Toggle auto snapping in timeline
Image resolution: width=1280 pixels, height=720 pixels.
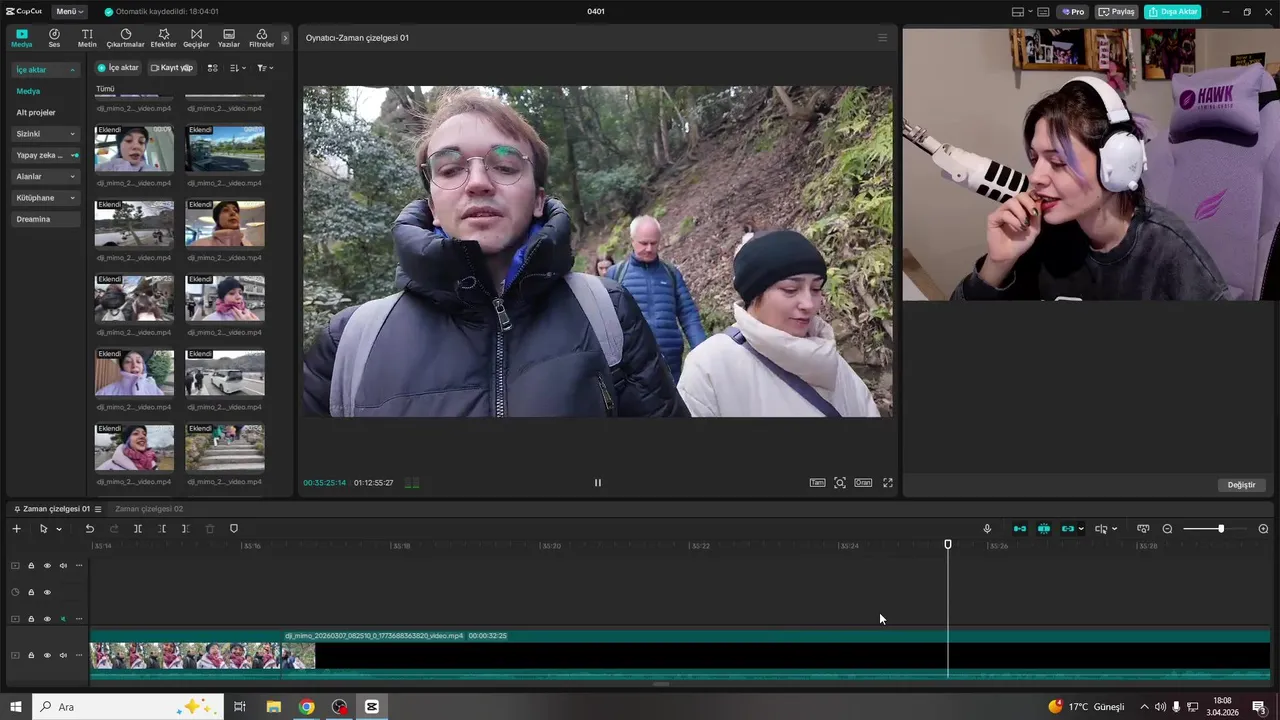(x=1044, y=529)
